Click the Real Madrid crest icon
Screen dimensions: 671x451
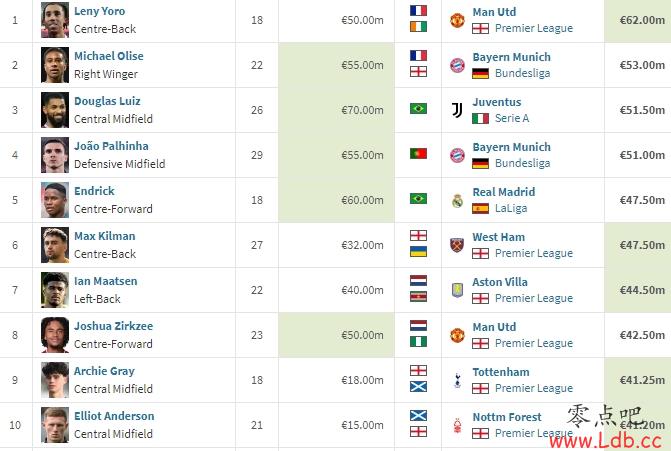pos(457,200)
